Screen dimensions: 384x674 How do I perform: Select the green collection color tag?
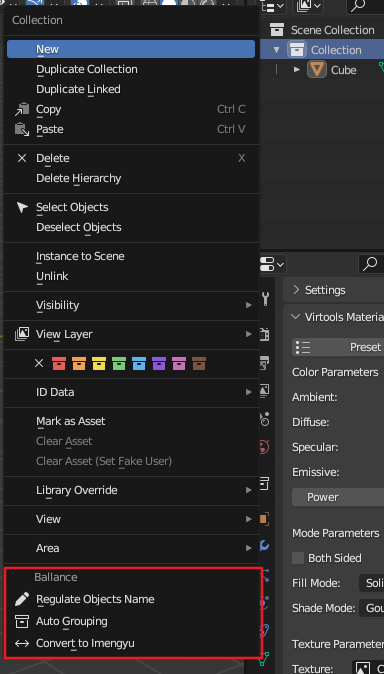[119, 363]
